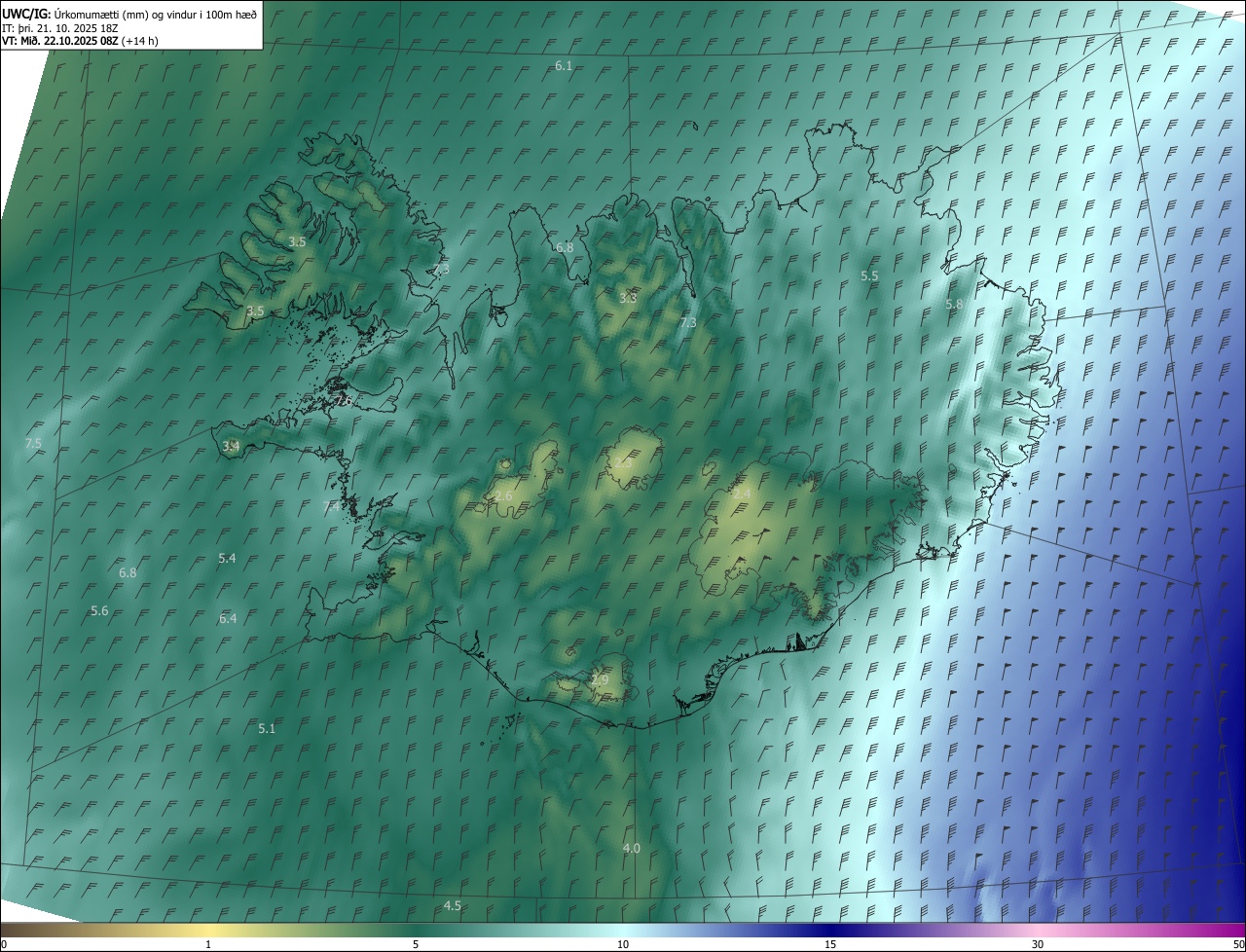Click the 6.1 value label on the map
Screen dimensions: 1246x952
click(564, 65)
